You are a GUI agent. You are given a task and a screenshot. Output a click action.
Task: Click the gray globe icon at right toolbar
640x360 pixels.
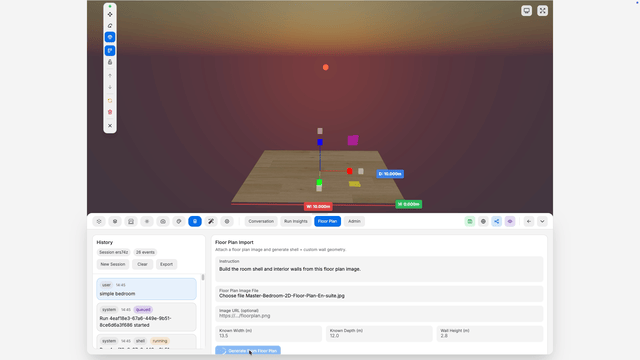[483, 221]
